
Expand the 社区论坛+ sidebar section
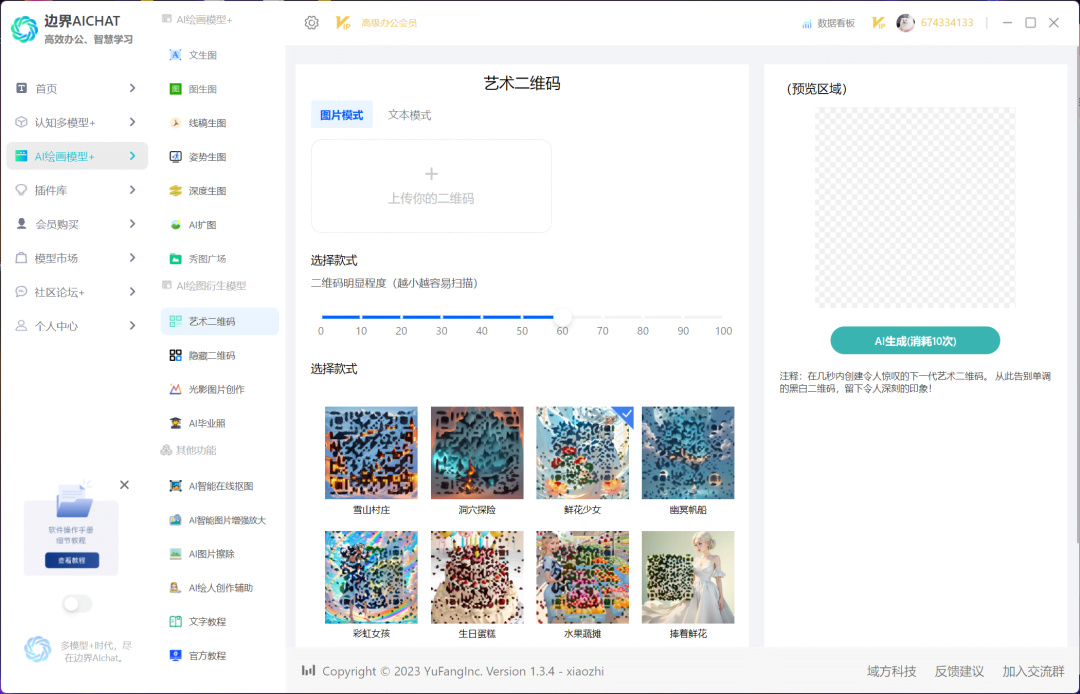pos(60,292)
